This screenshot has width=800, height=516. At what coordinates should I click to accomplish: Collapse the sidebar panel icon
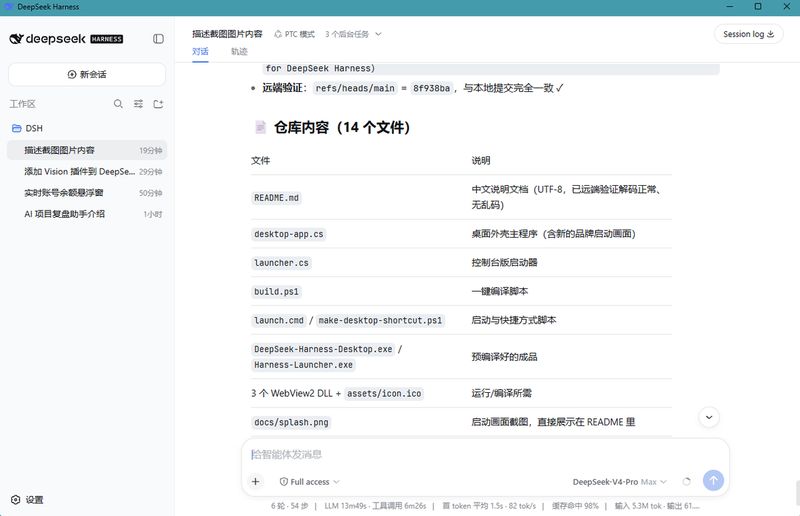tap(158, 39)
